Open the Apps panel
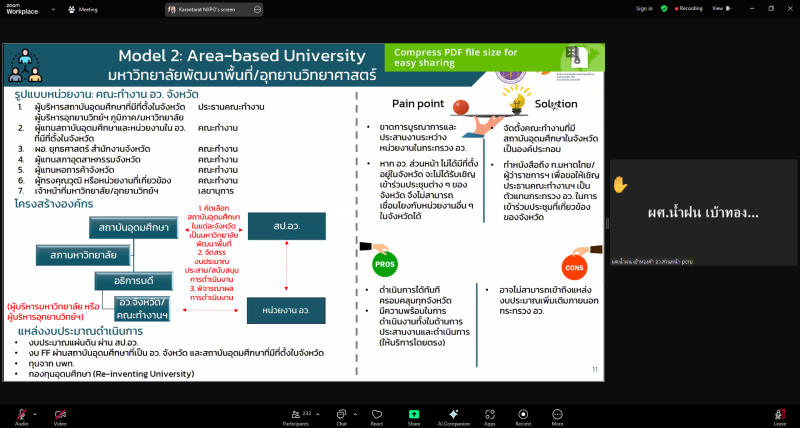This screenshot has height=428, width=800. coord(490,414)
